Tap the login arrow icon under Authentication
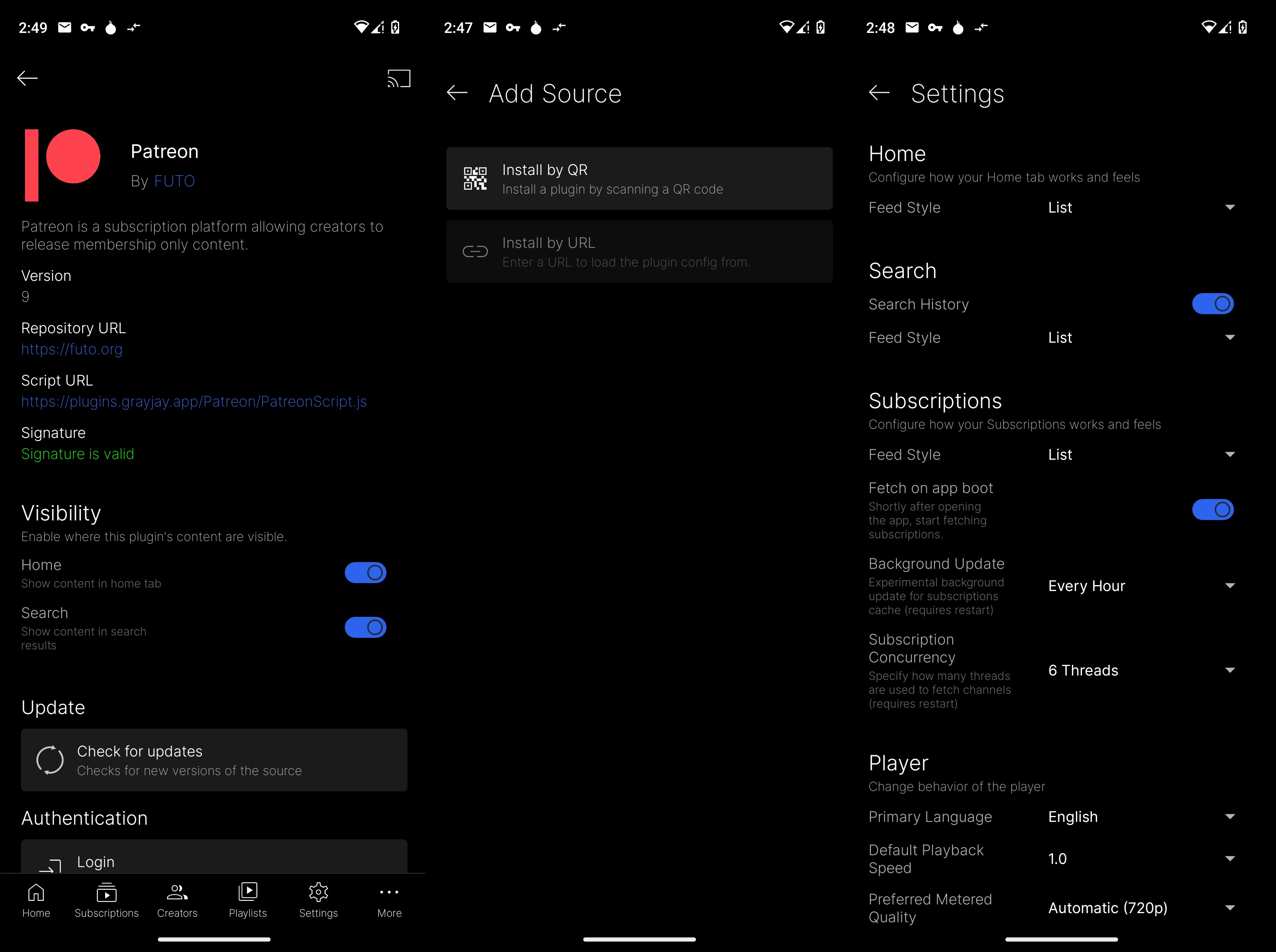Screen dimensions: 1276x952 pyautogui.click(x=50, y=866)
